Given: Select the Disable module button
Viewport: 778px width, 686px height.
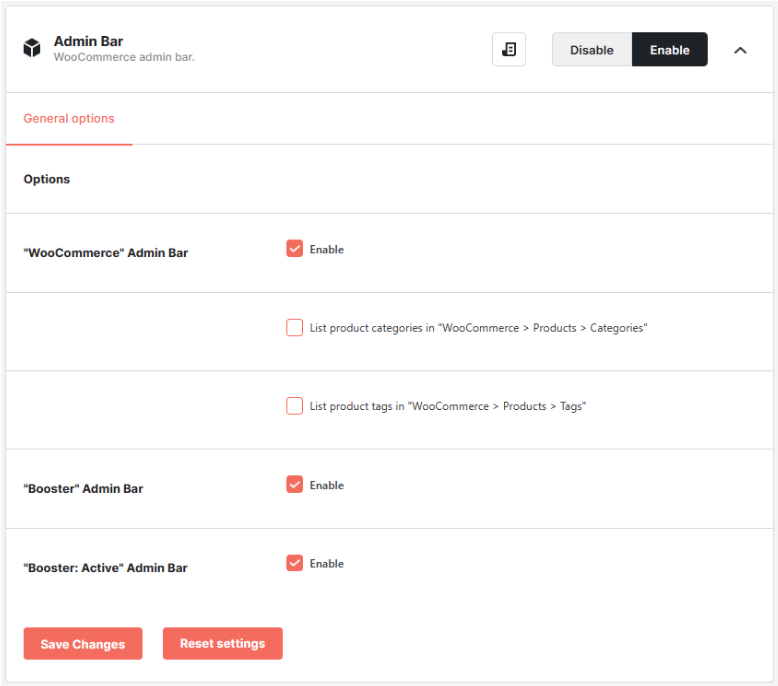Looking at the screenshot, I should [591, 50].
